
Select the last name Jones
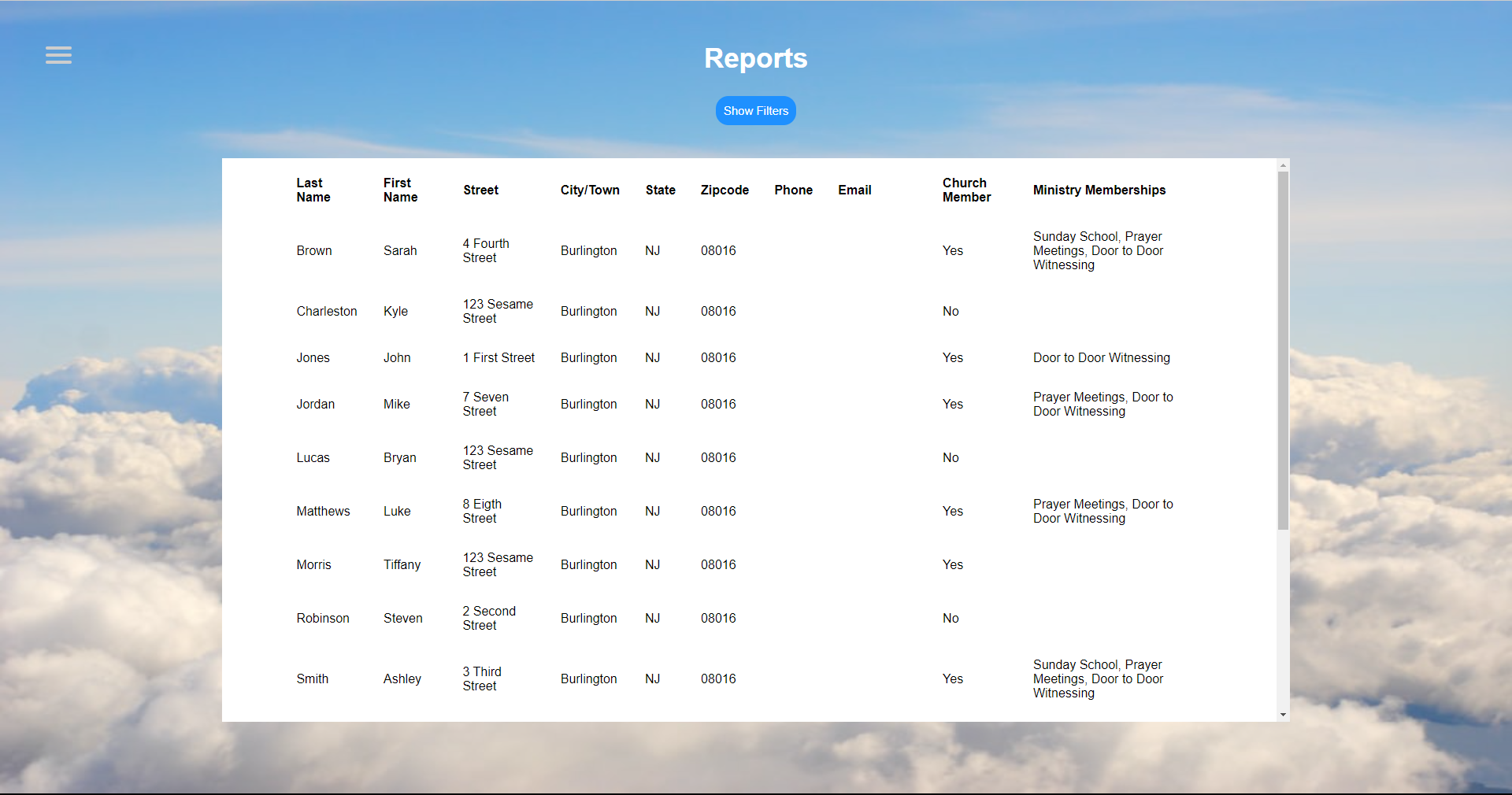point(313,357)
